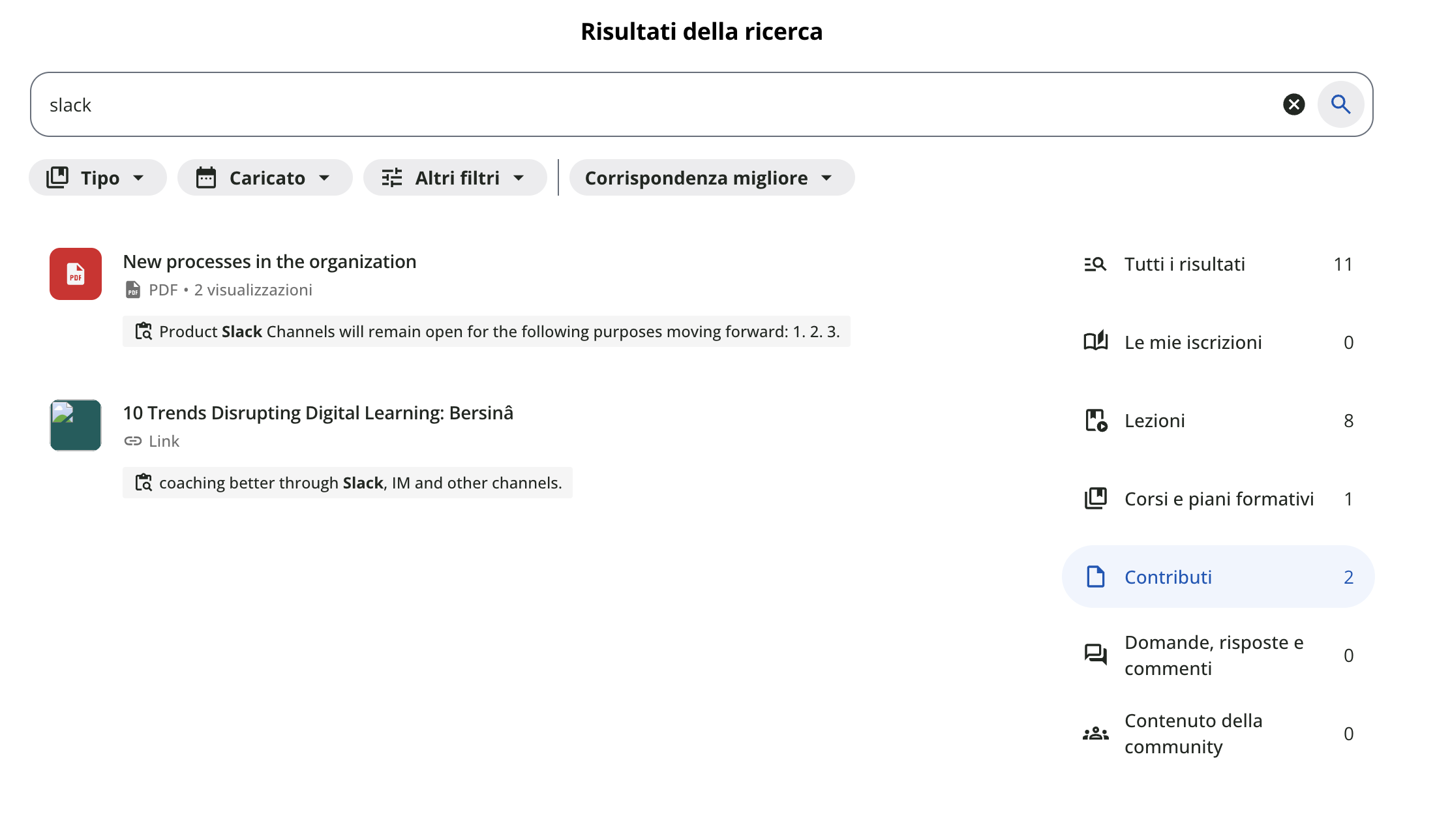1435x840 pixels.
Task: Click the Lezioni sidebar icon
Action: (x=1096, y=420)
